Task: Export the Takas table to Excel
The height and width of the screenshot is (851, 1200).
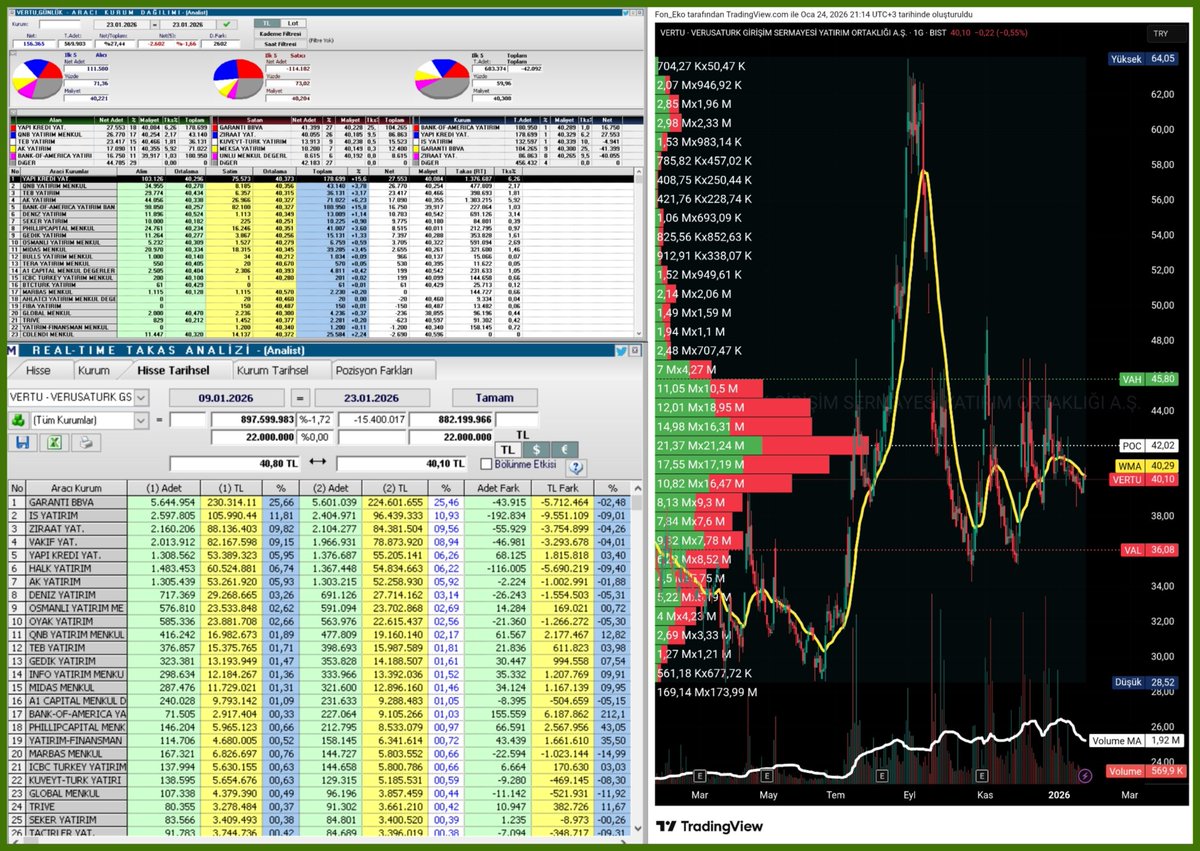Action: point(52,442)
